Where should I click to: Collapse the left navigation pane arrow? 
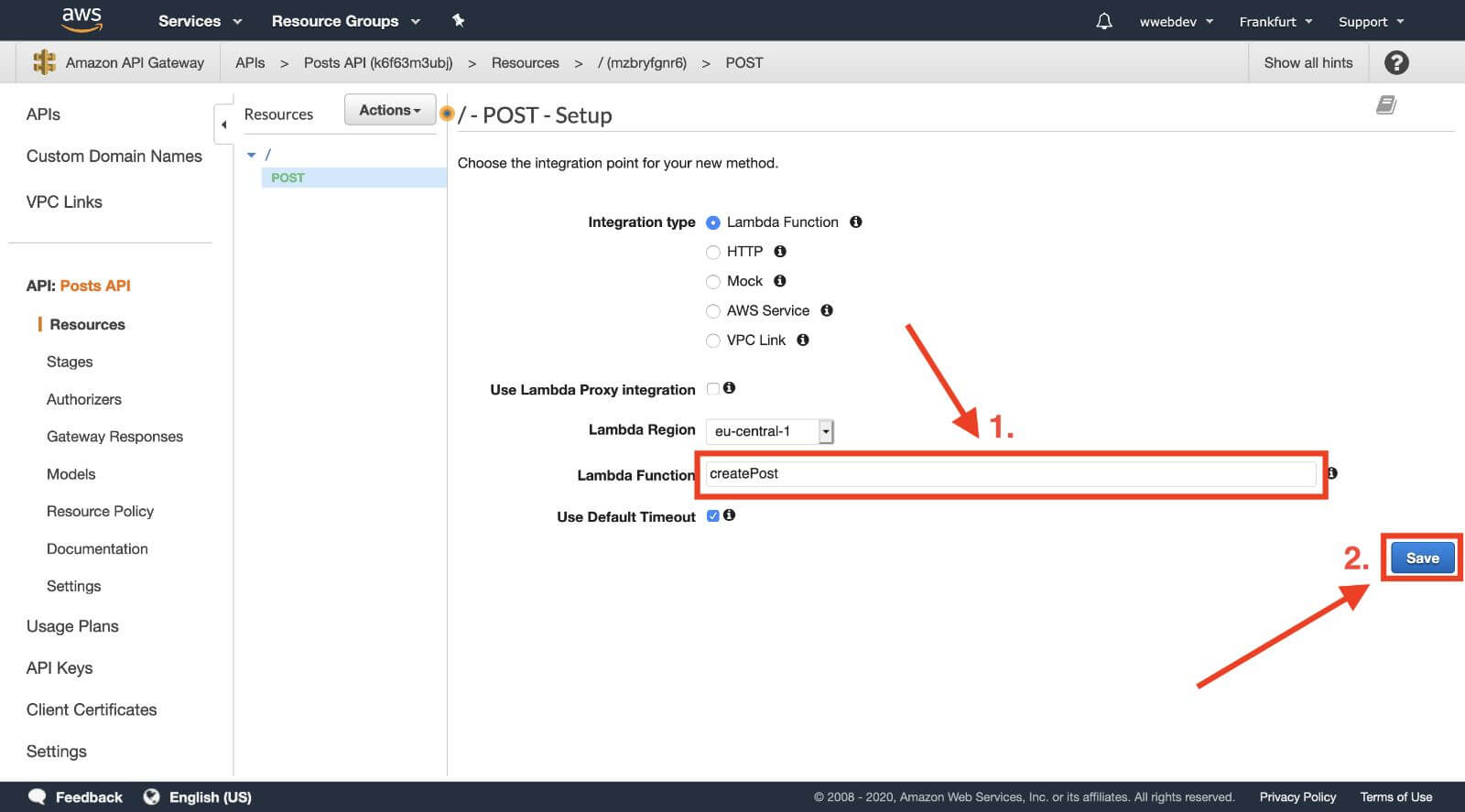tap(223, 125)
